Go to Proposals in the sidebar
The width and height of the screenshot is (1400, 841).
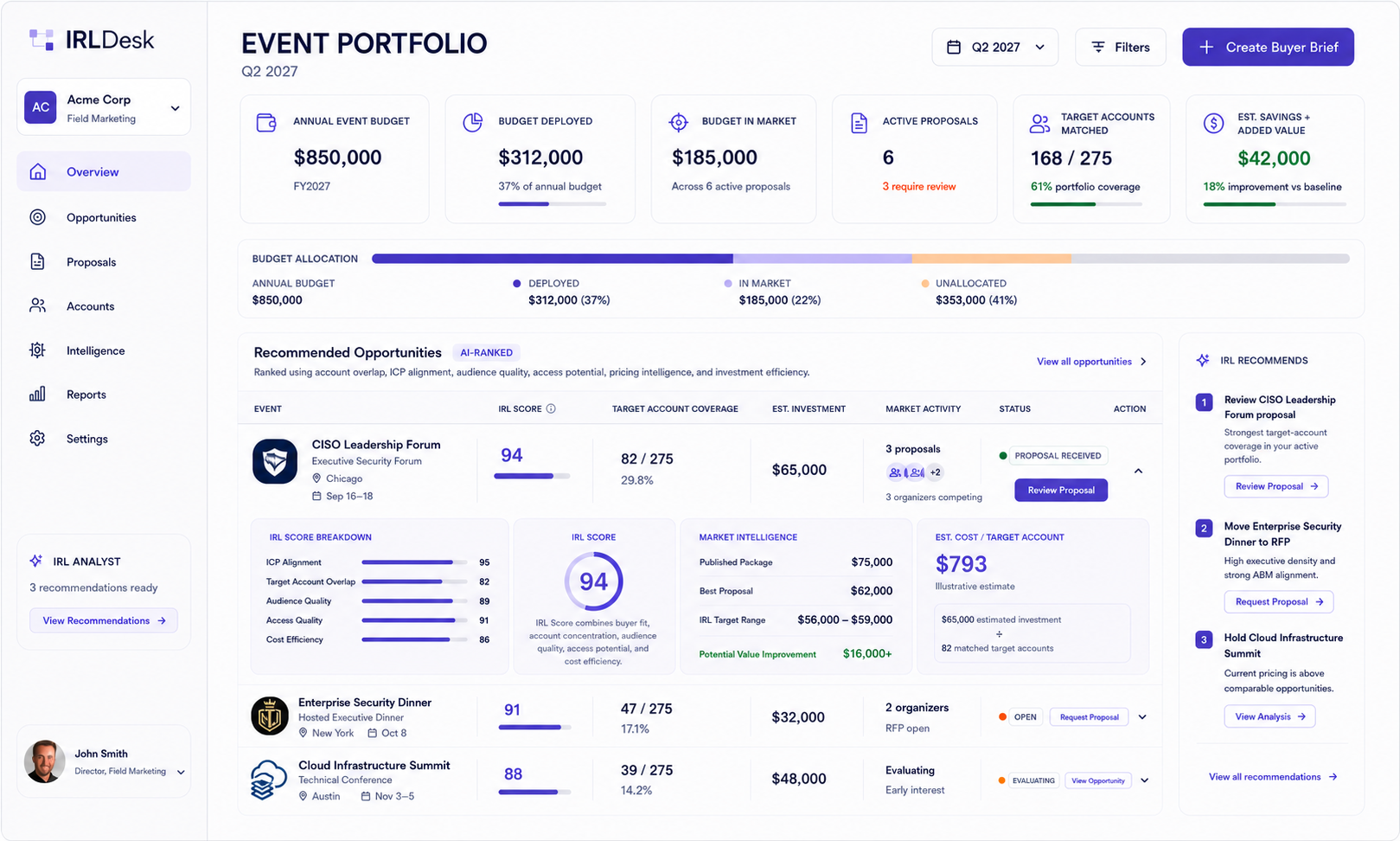pyautogui.click(x=104, y=262)
